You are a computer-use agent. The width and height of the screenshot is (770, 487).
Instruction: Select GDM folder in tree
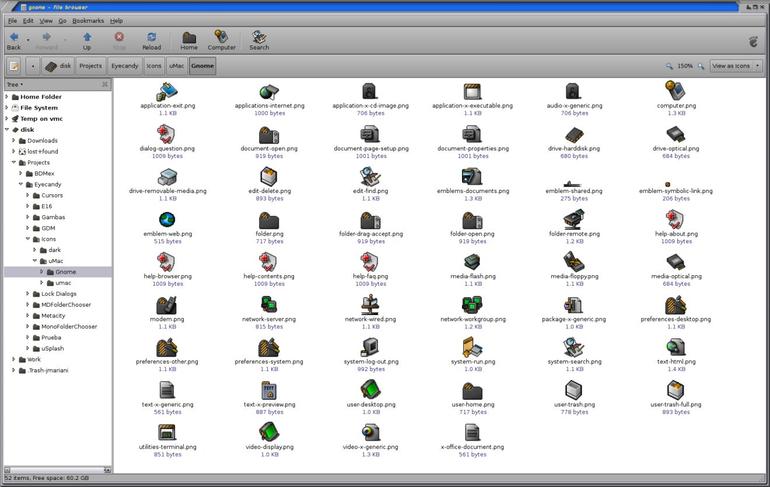(x=48, y=228)
